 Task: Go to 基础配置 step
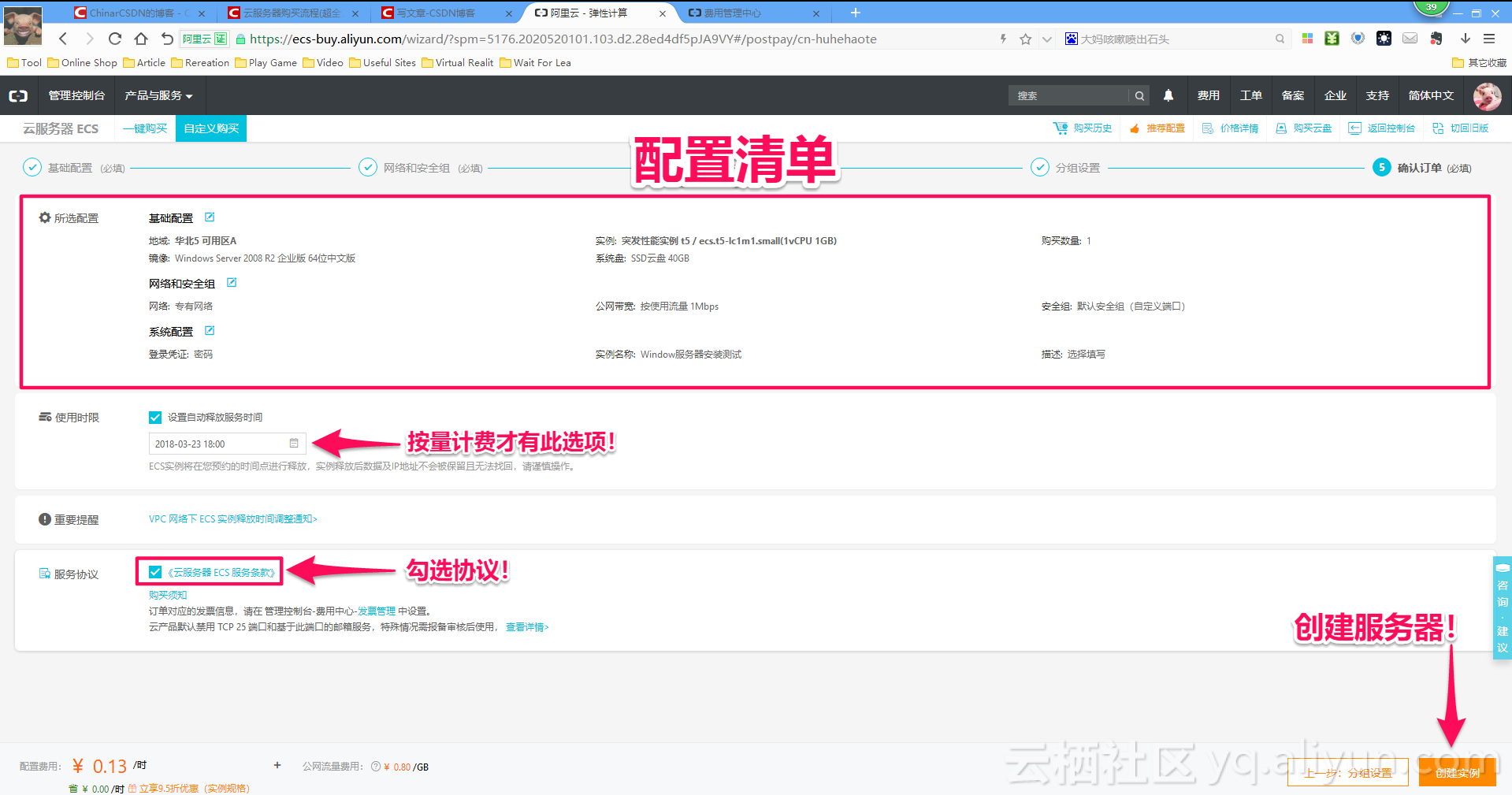click(x=74, y=168)
